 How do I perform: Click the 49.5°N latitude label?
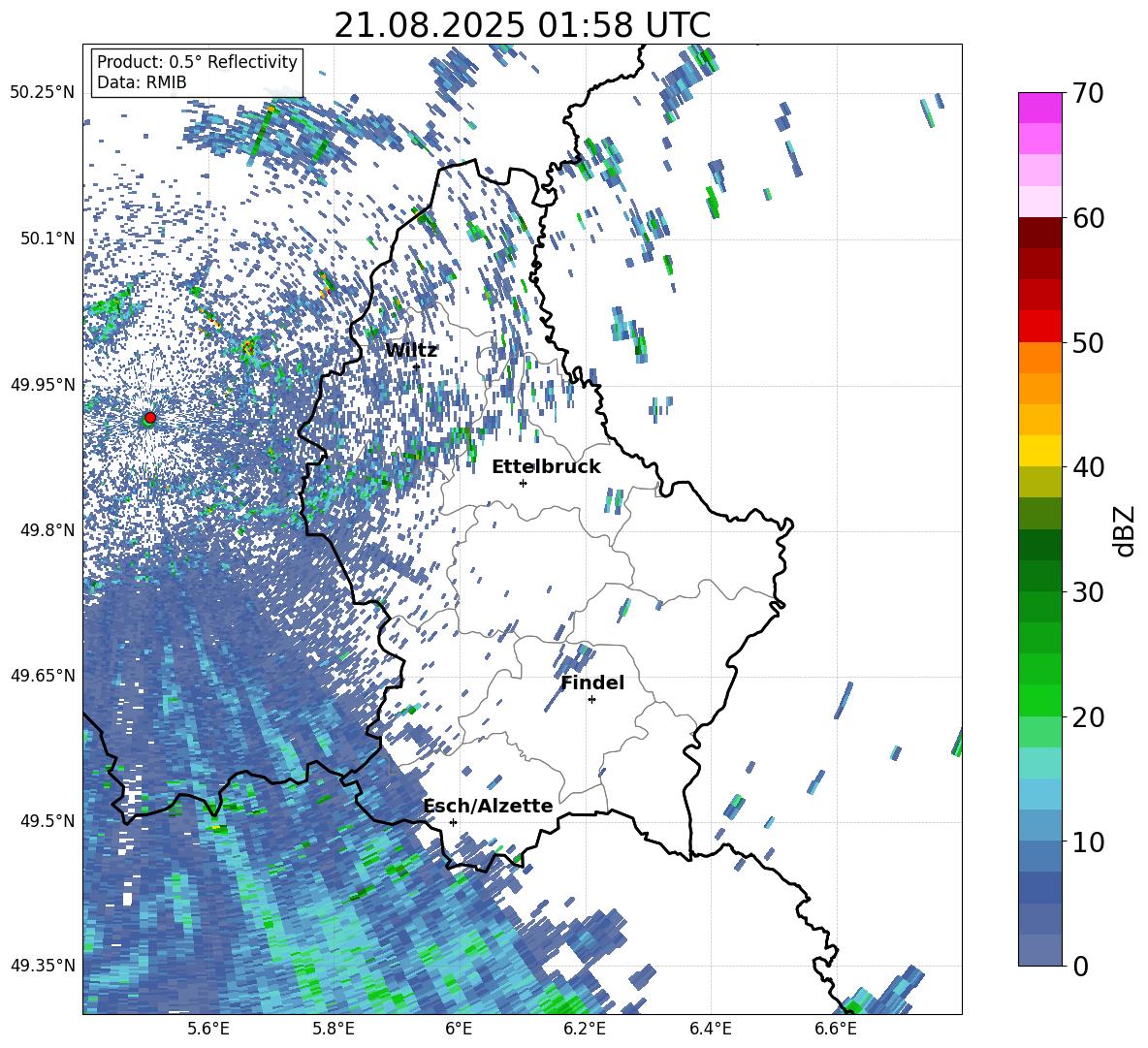(49, 821)
